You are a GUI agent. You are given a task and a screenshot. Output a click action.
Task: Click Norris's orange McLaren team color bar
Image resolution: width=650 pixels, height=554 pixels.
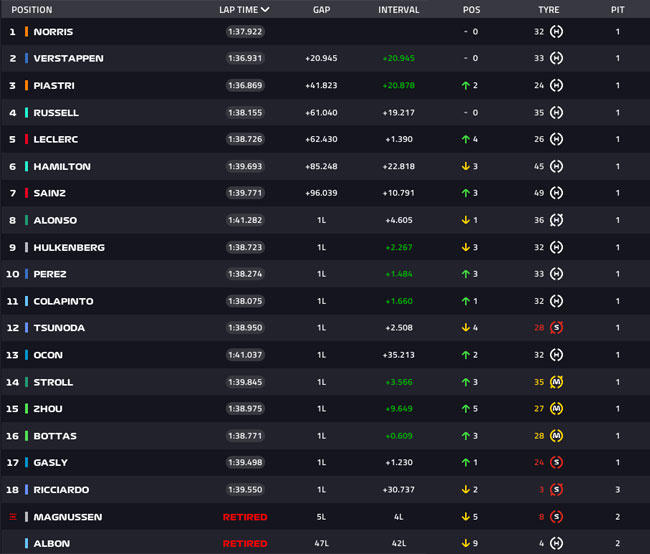click(x=26, y=32)
